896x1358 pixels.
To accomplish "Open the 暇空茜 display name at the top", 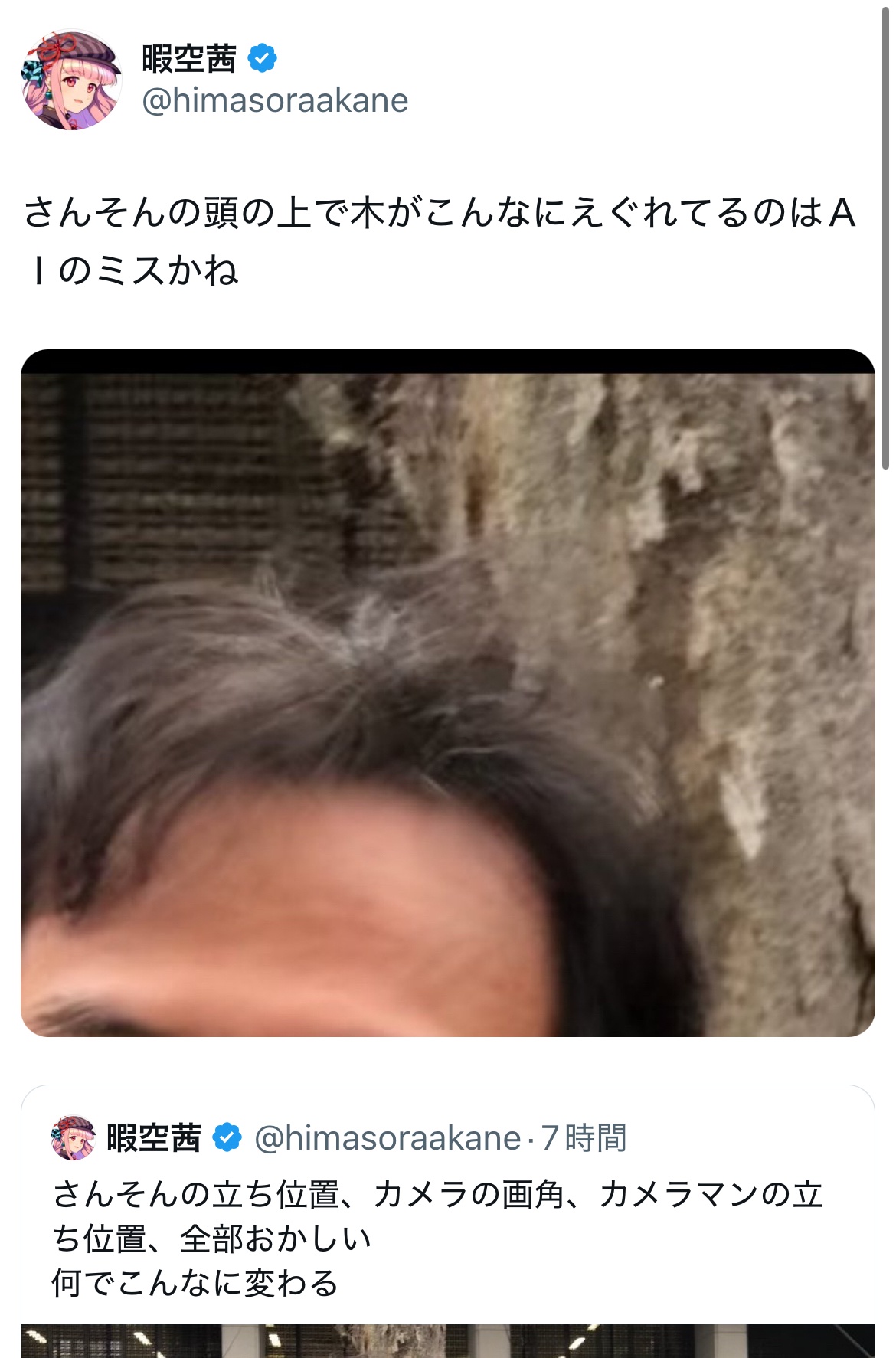I will click(188, 58).
